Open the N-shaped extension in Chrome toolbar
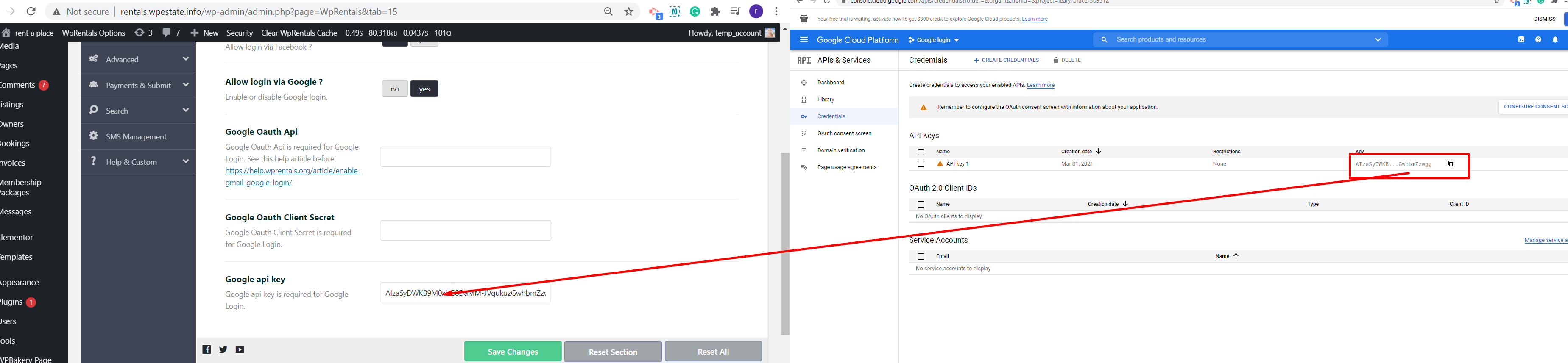The image size is (1568, 363). (675, 11)
